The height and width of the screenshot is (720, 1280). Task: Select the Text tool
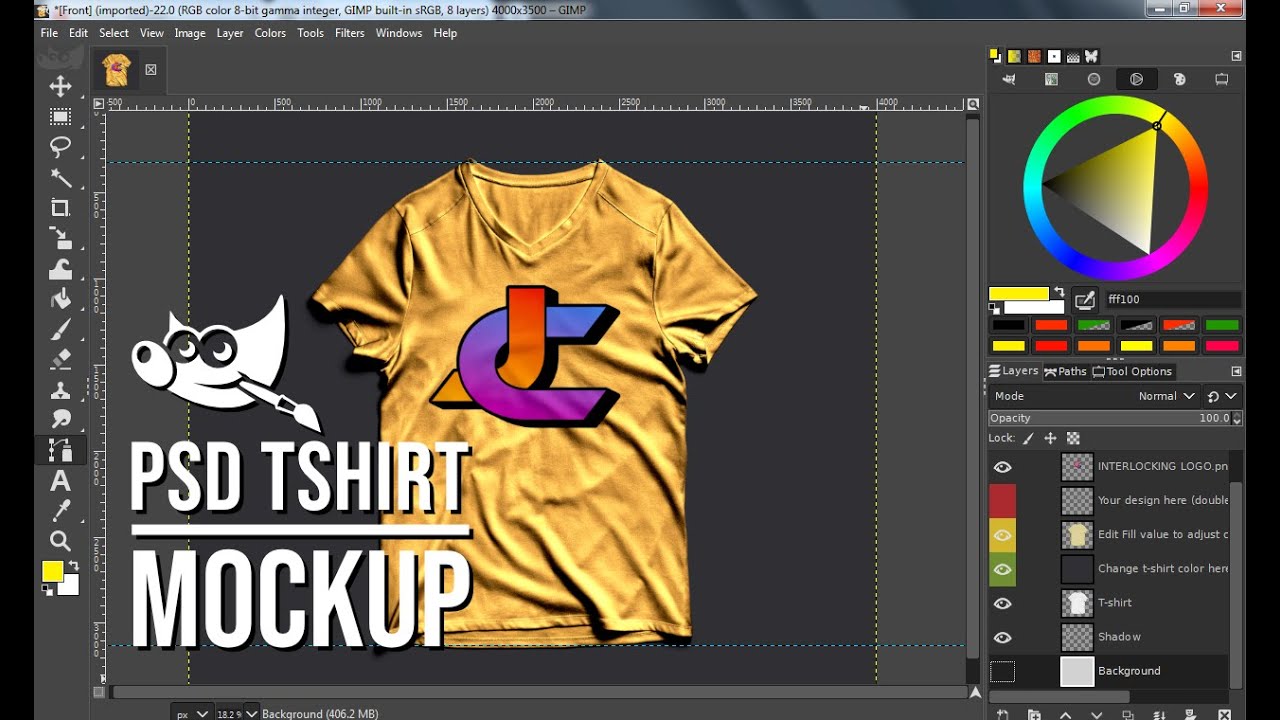tap(61, 481)
